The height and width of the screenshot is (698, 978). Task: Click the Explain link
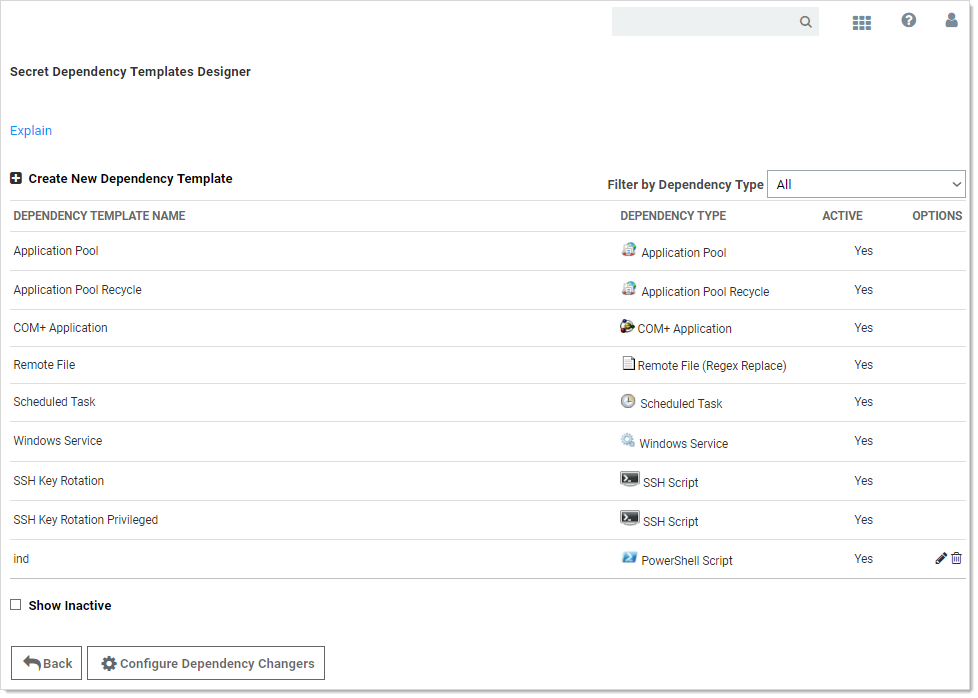pyautogui.click(x=31, y=131)
